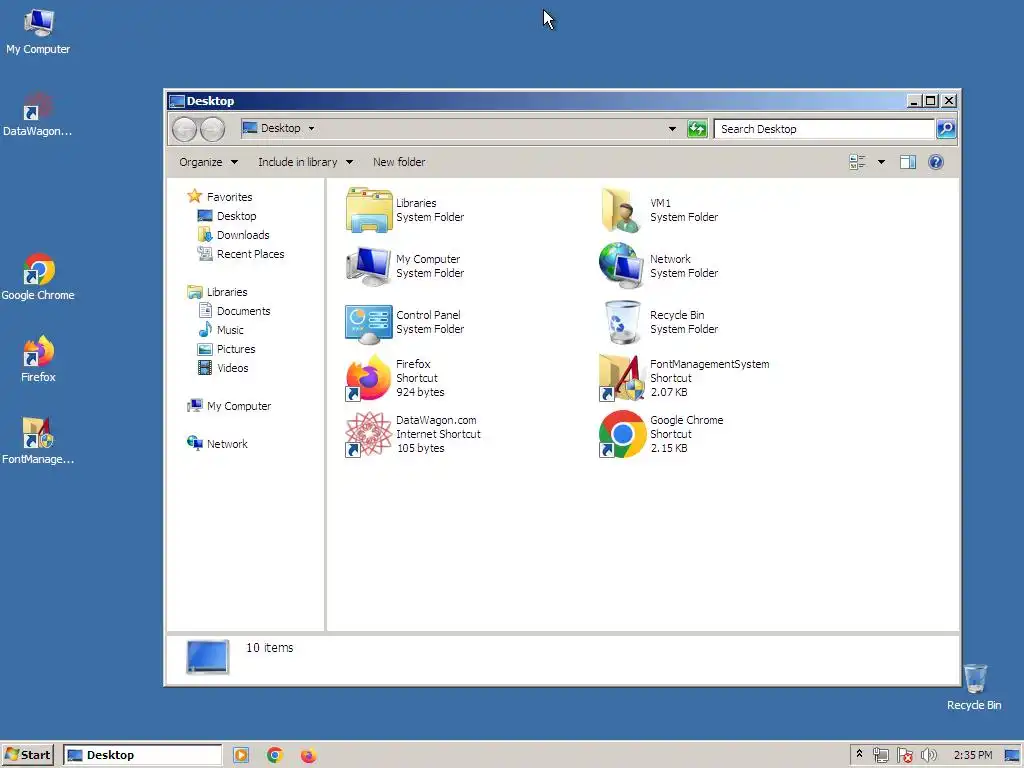The height and width of the screenshot is (768, 1024).
Task: Open the view options dropdown arrow
Action: [x=882, y=162]
